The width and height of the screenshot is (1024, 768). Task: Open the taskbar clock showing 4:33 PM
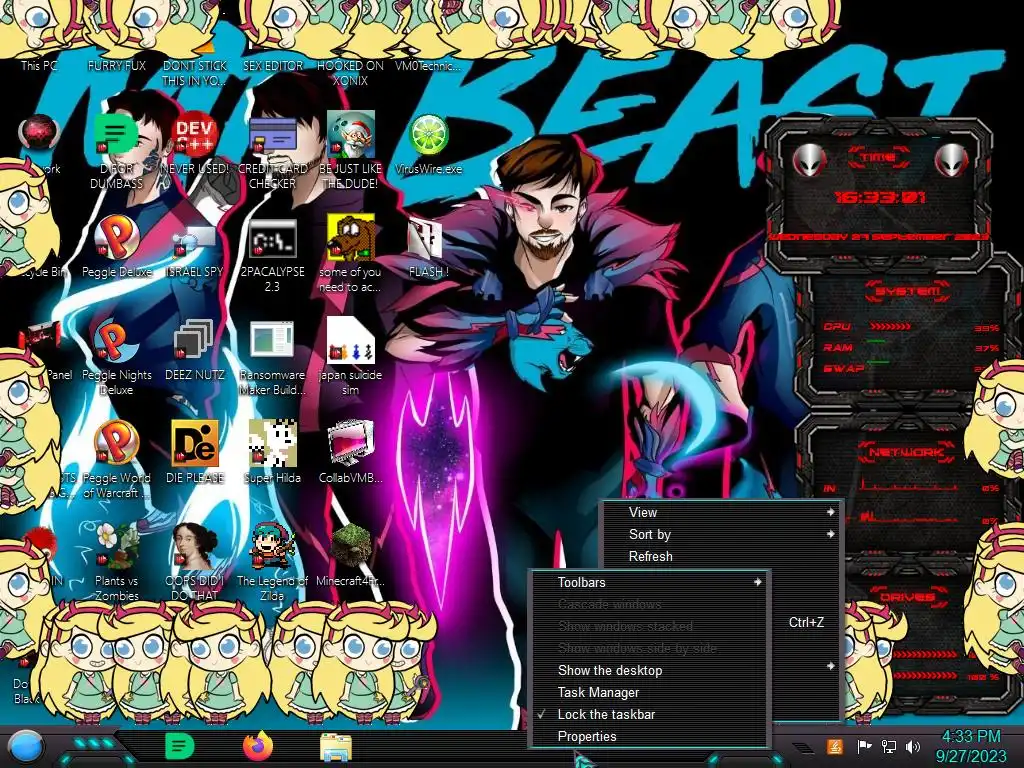click(x=971, y=746)
